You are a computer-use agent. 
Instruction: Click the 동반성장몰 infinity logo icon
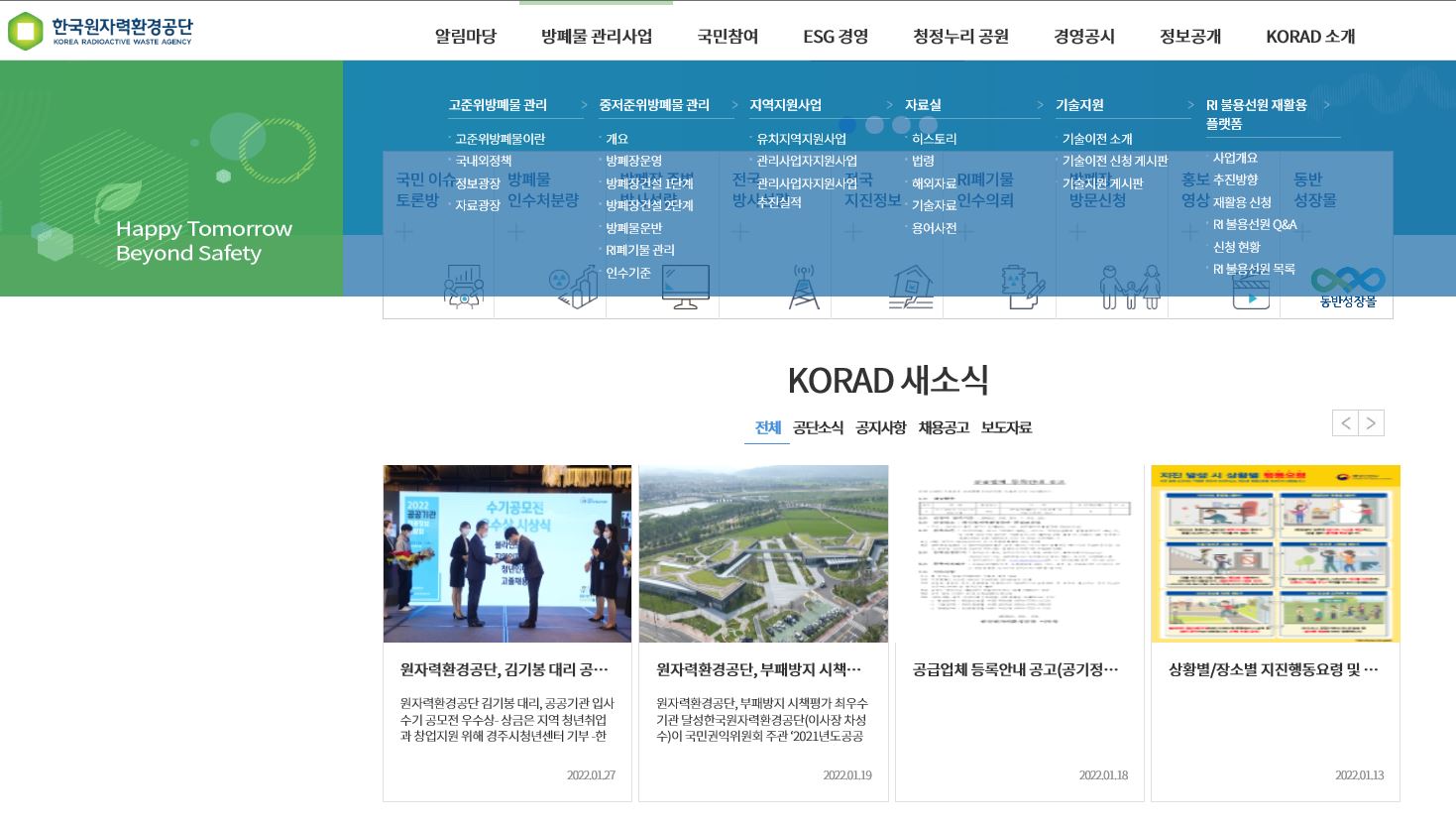coord(1348,287)
